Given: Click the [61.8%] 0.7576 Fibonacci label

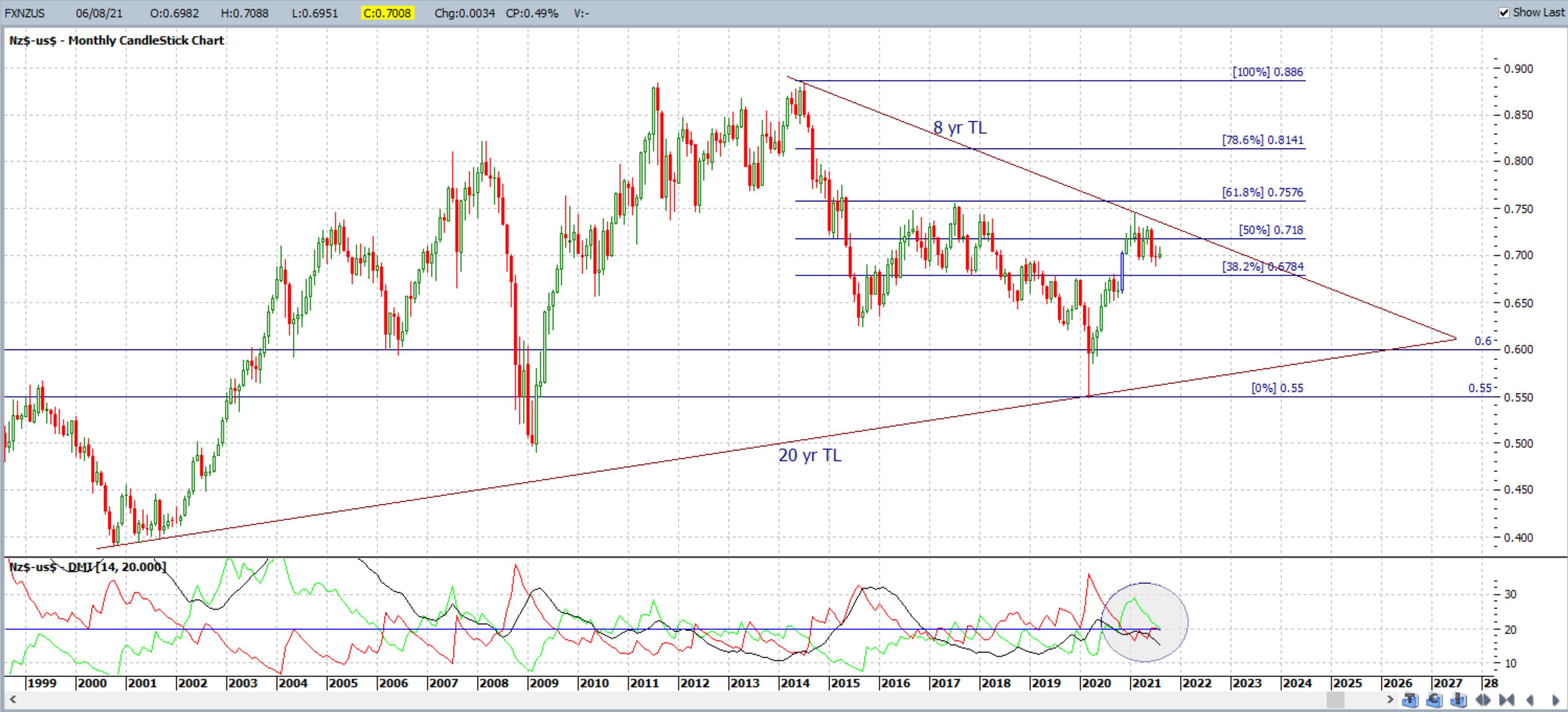Looking at the screenshot, I should (1263, 193).
